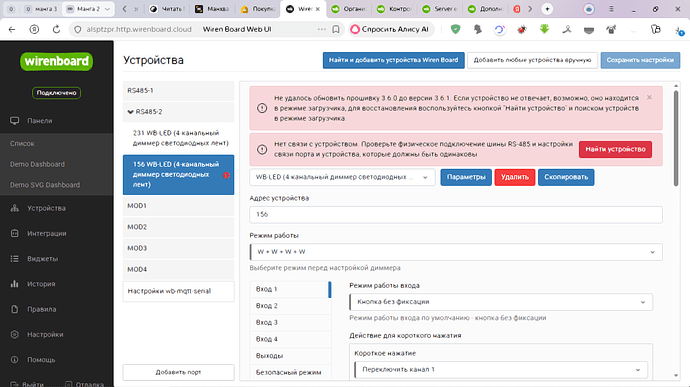Switch to Читать browser tab
This screenshot has width=690, height=387.
167,9
